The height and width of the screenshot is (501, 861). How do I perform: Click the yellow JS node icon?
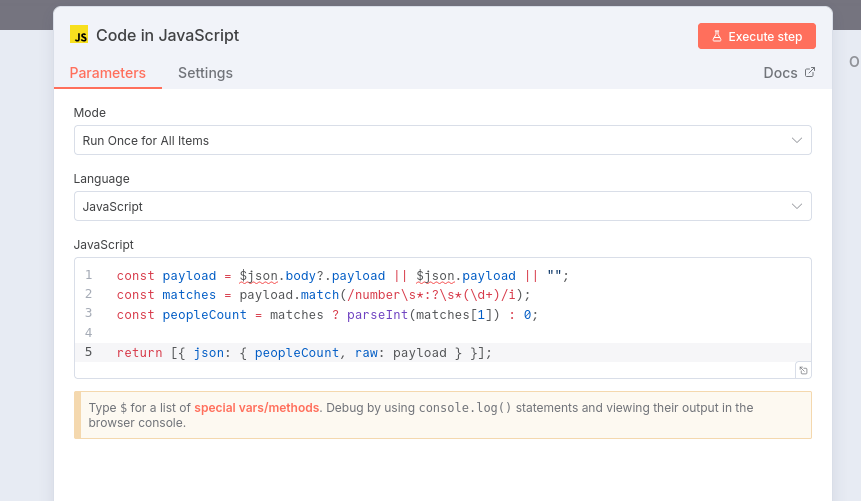point(79,35)
